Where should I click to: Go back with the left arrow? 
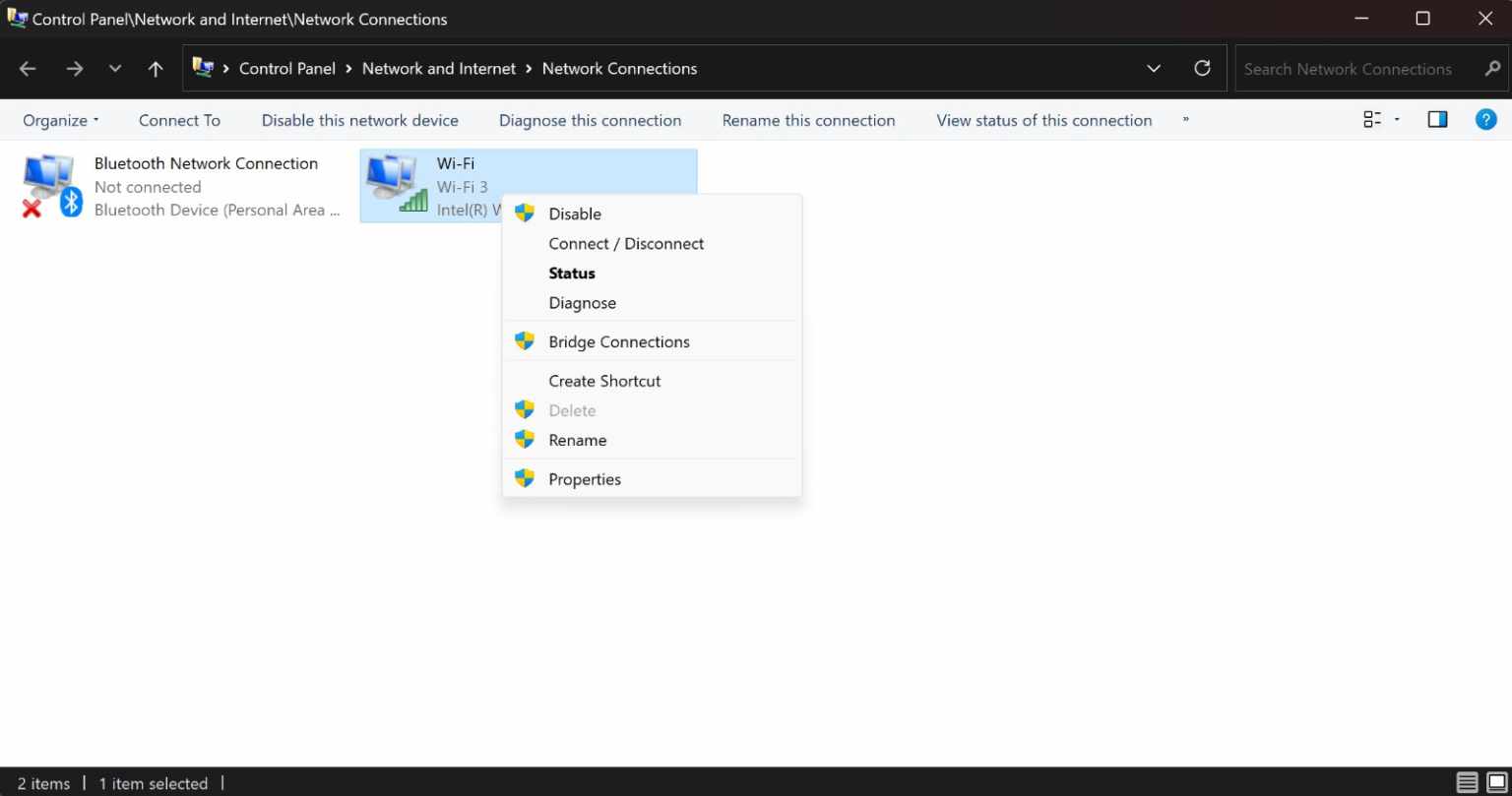click(28, 69)
